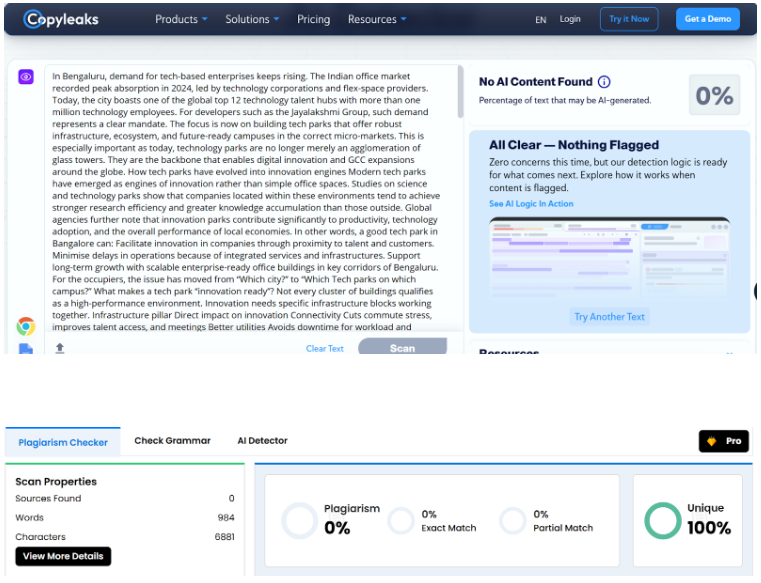Click the purple eye icon beside text

[26, 77]
